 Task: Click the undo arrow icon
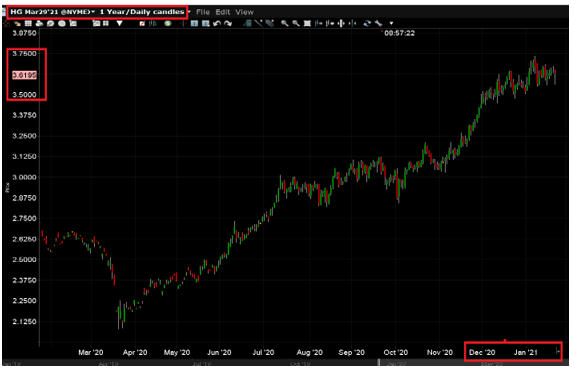tap(217, 23)
